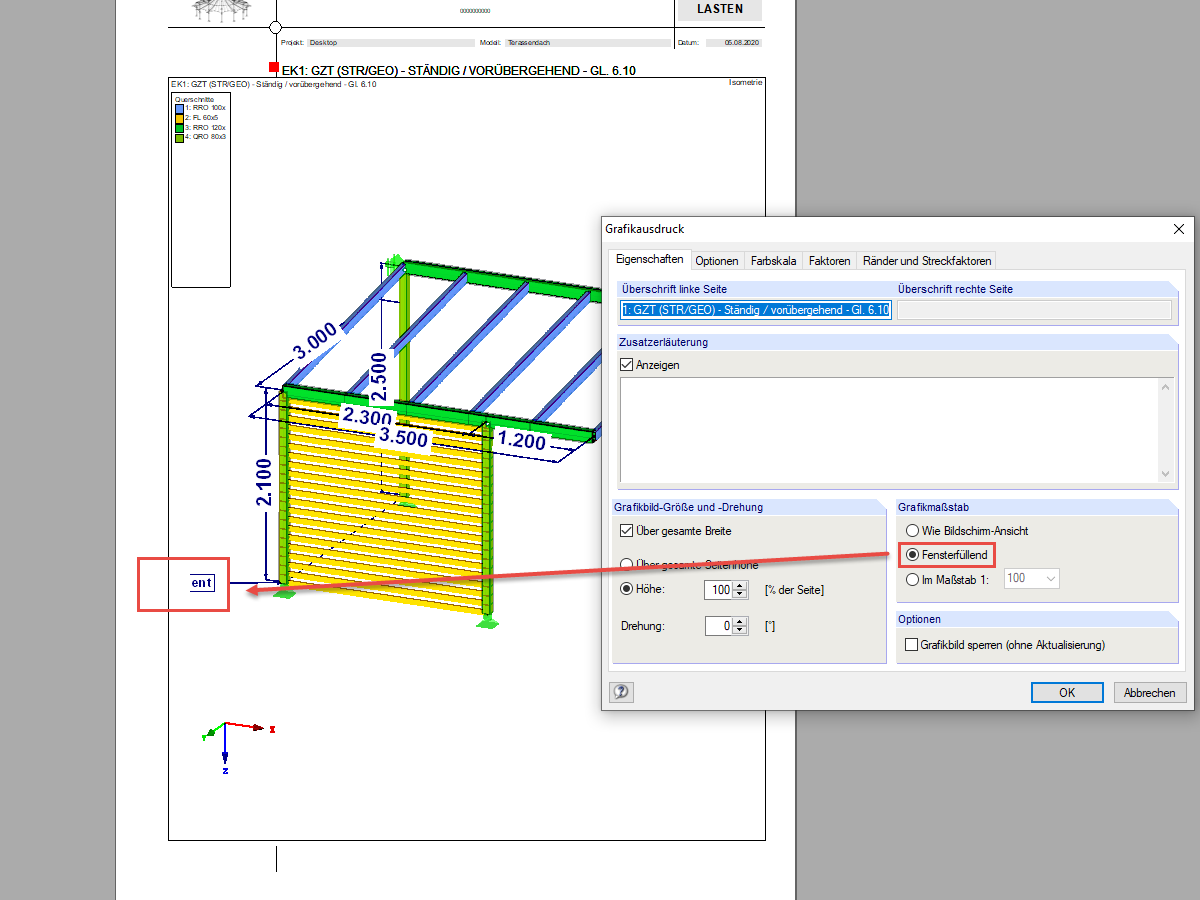Open the Ränder und Streckfaktoren tab
This screenshot has height=900, width=1200.
tap(927, 261)
